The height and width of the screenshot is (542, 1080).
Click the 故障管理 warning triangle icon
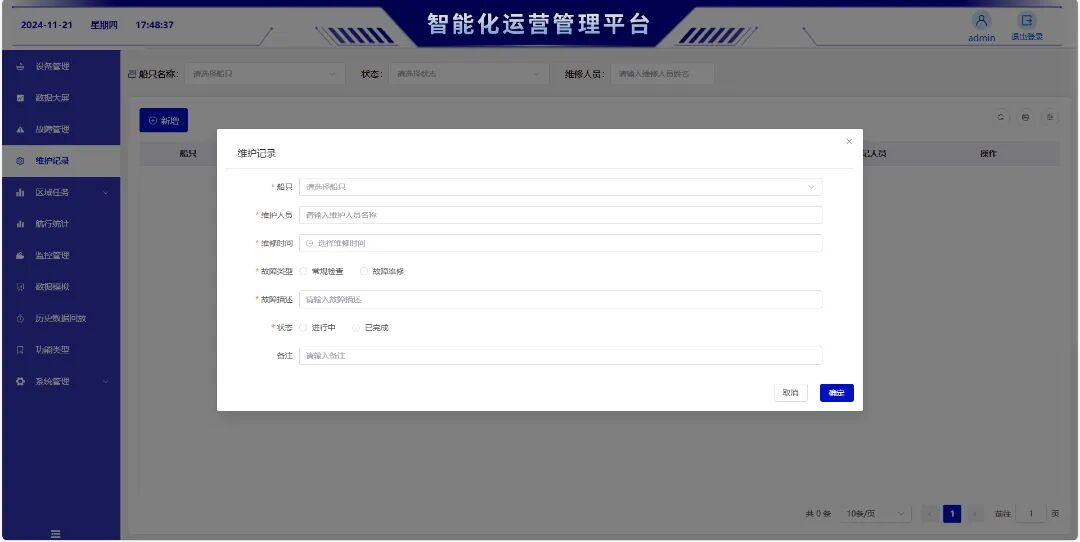20,130
